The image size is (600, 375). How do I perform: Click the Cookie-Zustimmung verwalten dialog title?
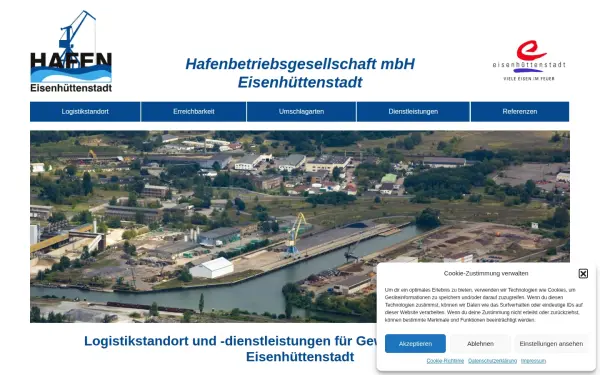click(x=486, y=273)
